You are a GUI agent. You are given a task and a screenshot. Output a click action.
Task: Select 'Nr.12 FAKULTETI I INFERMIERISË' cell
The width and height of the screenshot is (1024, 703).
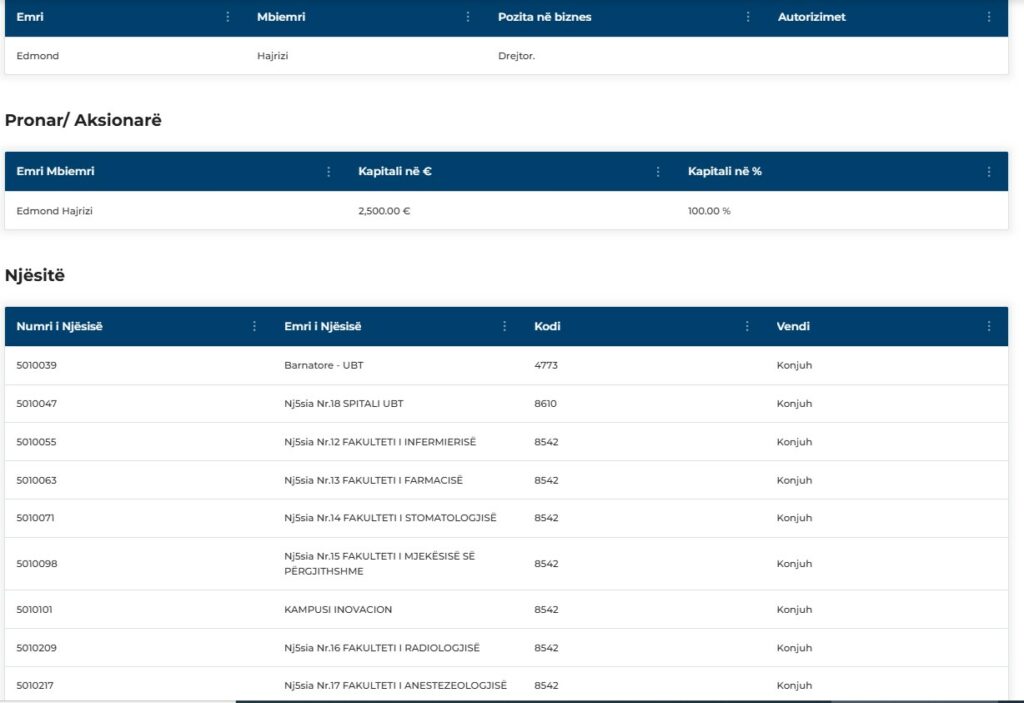pos(380,442)
